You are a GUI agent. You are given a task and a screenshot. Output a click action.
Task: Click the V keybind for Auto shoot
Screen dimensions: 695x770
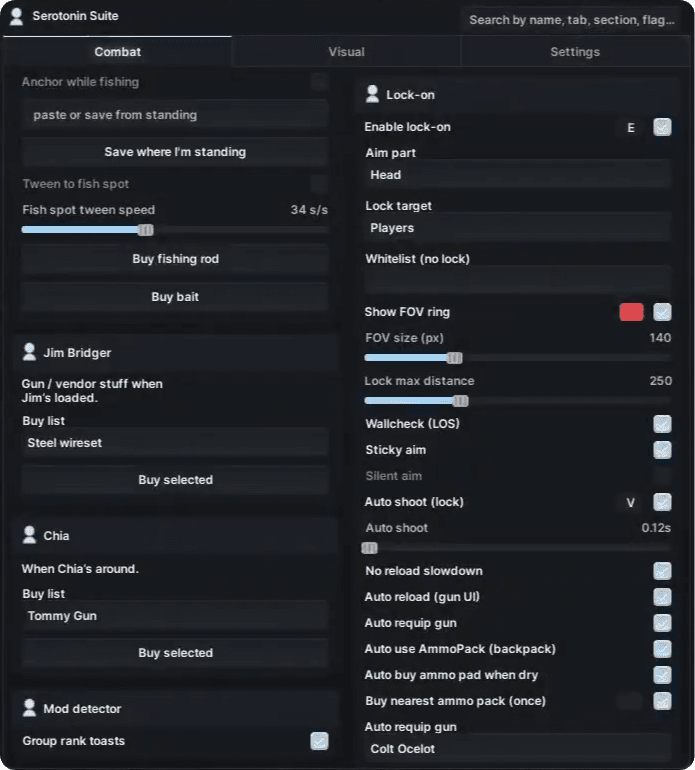click(x=630, y=502)
